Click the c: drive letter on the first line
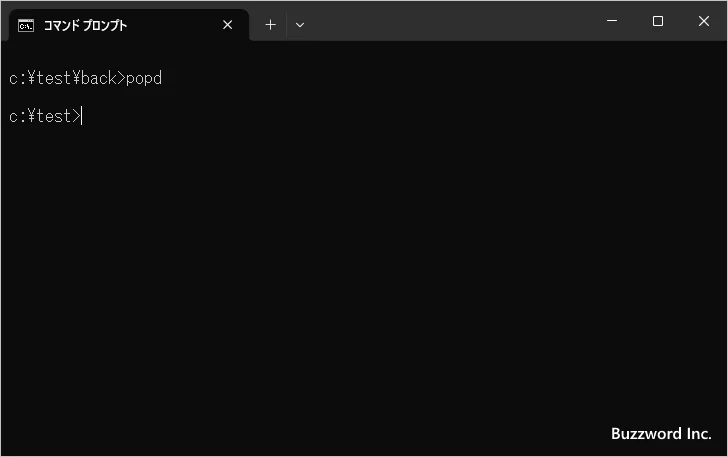The image size is (728, 457). [16, 78]
